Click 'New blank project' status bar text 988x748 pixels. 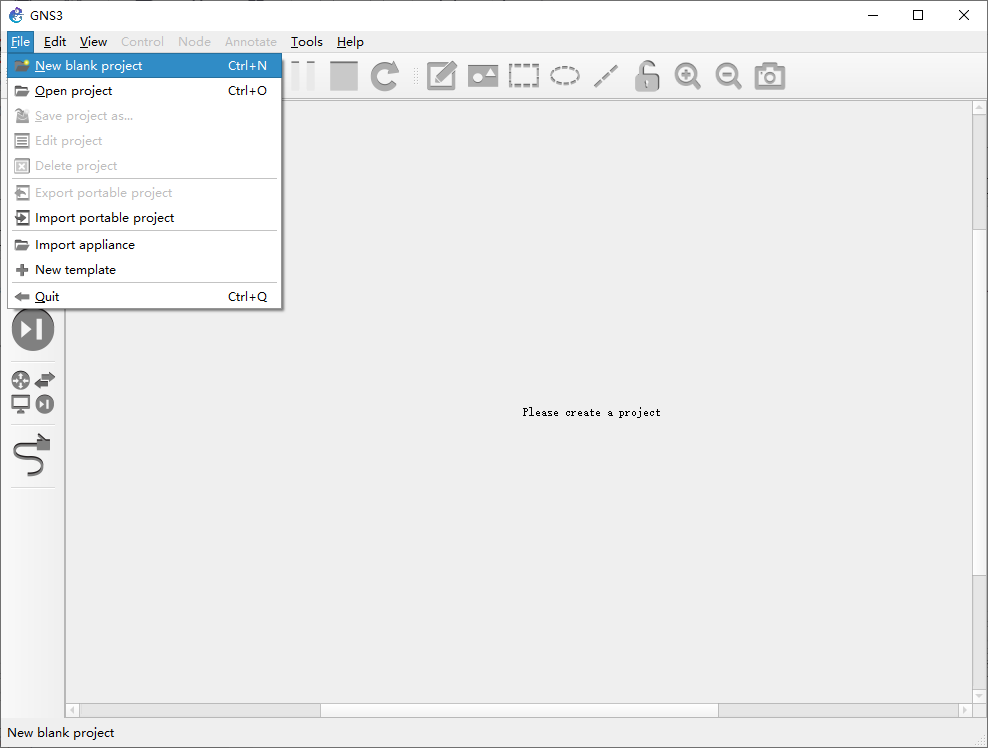coord(61,733)
